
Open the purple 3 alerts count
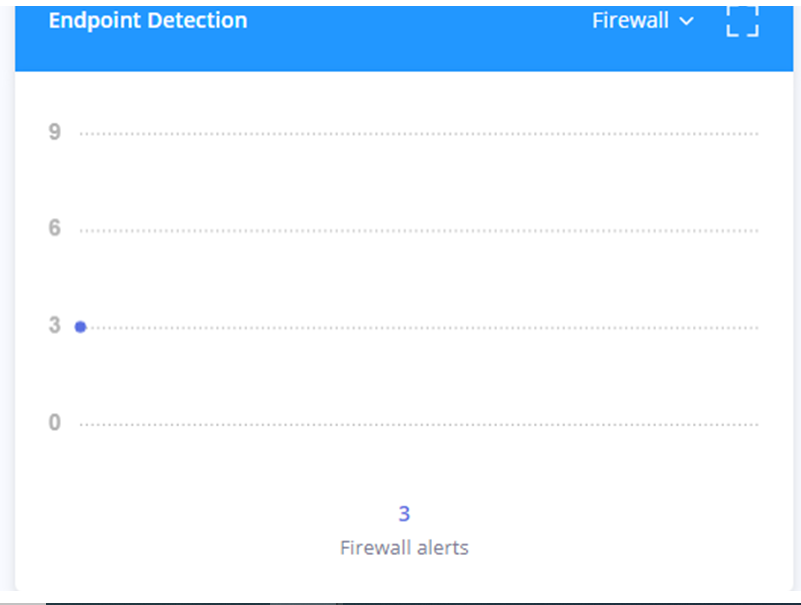pyautogui.click(x=404, y=514)
